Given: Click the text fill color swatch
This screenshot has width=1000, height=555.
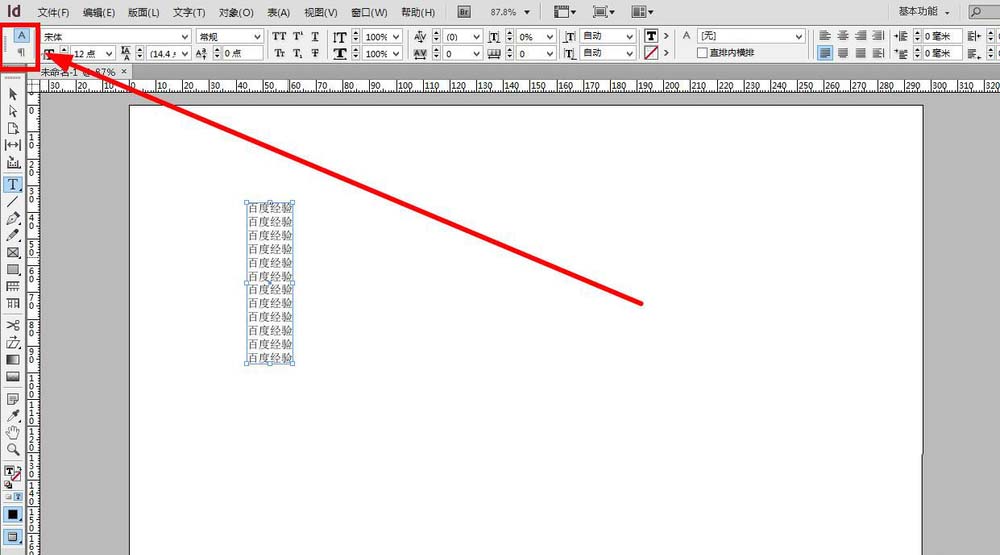Looking at the screenshot, I should (651, 36).
